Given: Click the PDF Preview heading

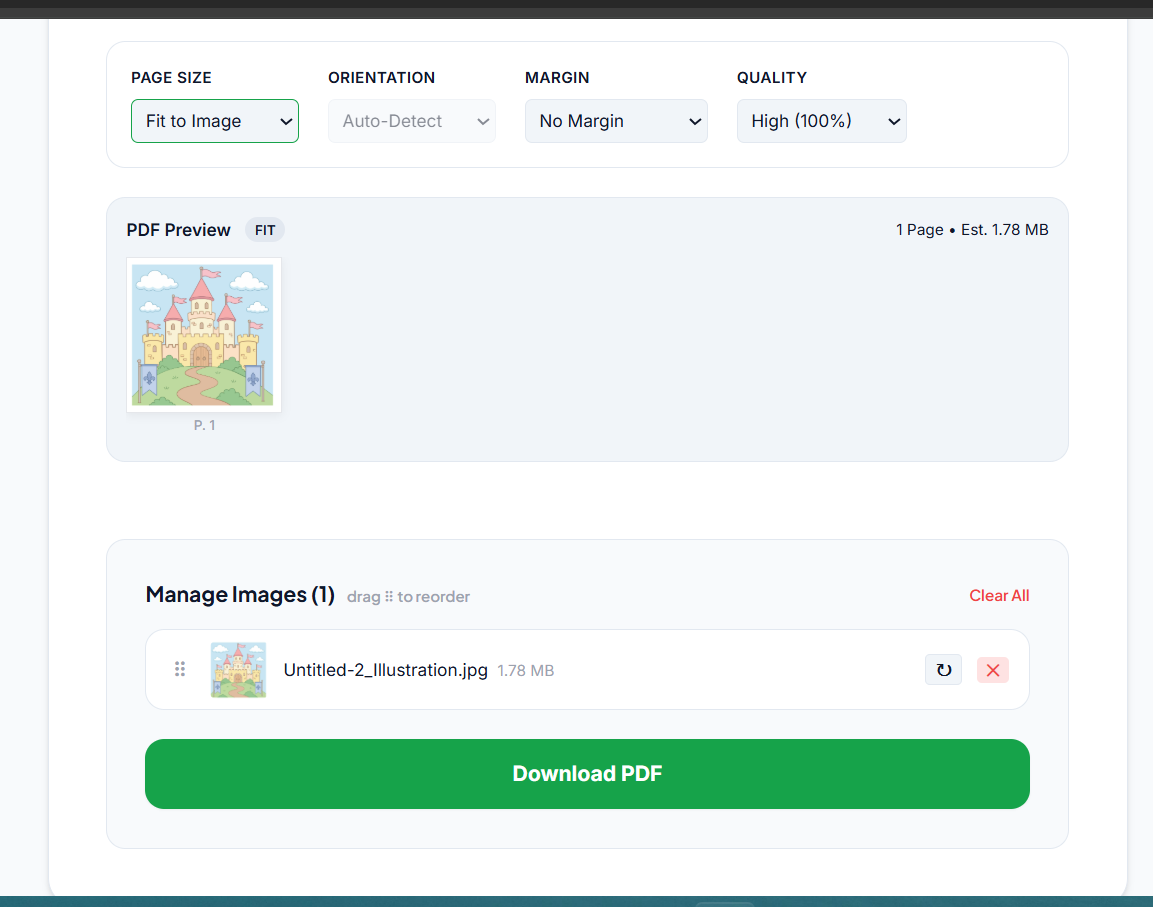Looking at the screenshot, I should [x=179, y=230].
